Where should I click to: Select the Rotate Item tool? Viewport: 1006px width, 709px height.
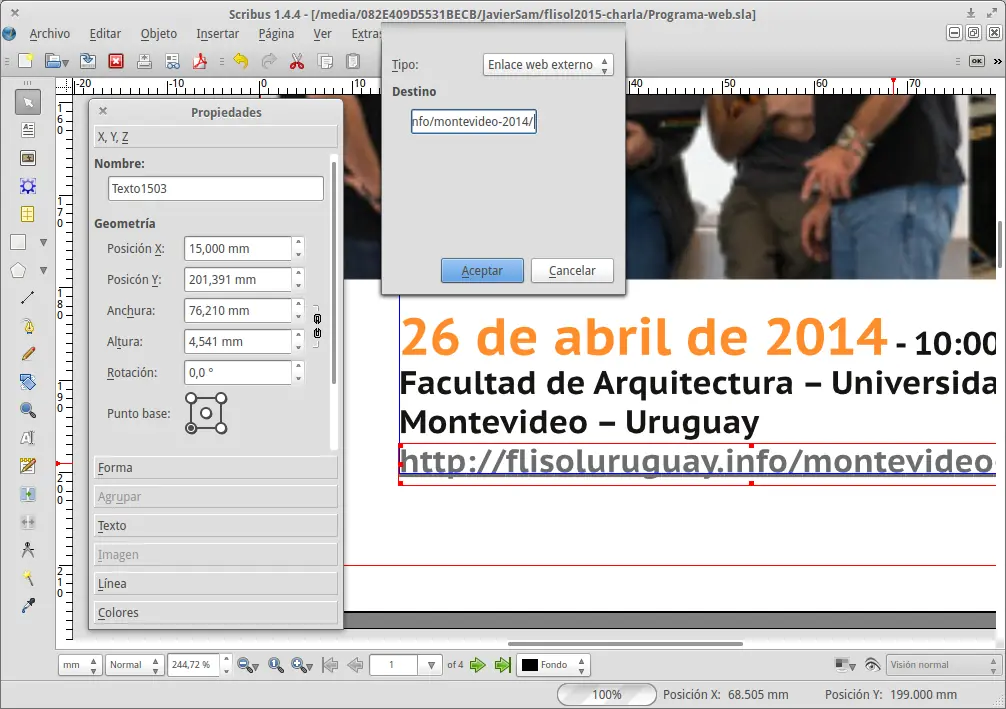(28, 382)
